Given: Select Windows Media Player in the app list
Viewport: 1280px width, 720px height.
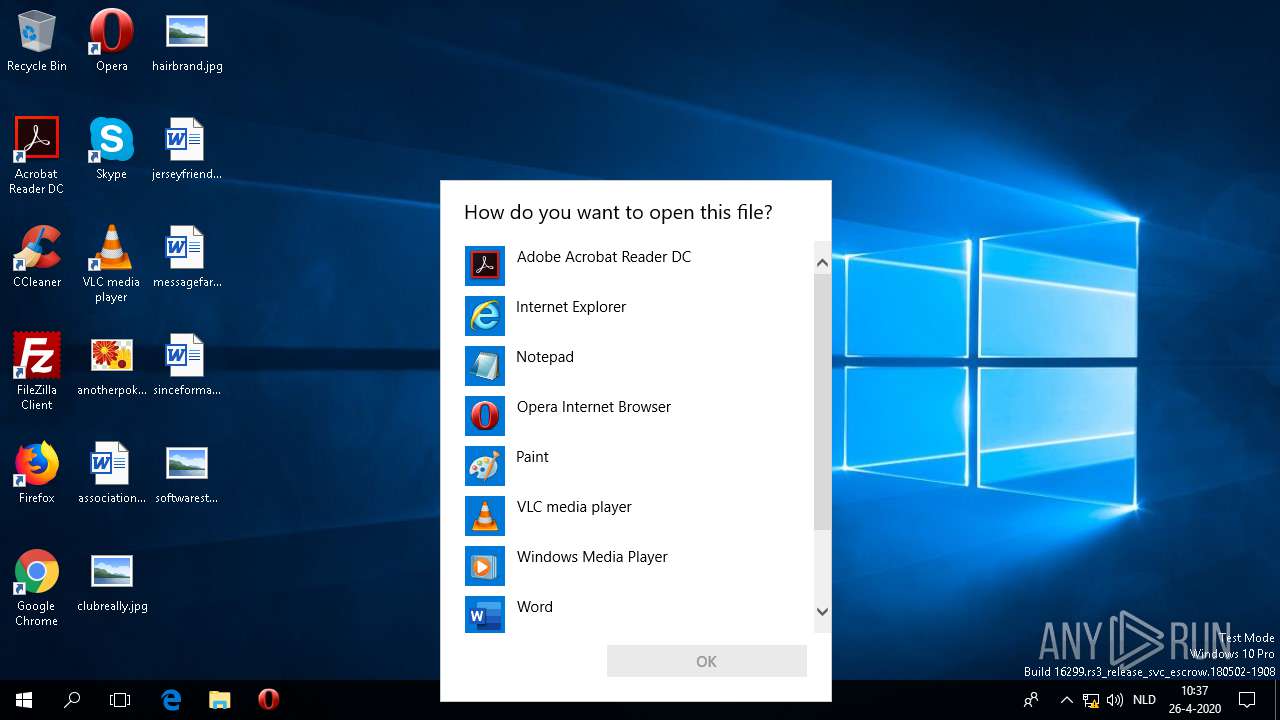Looking at the screenshot, I should point(638,565).
